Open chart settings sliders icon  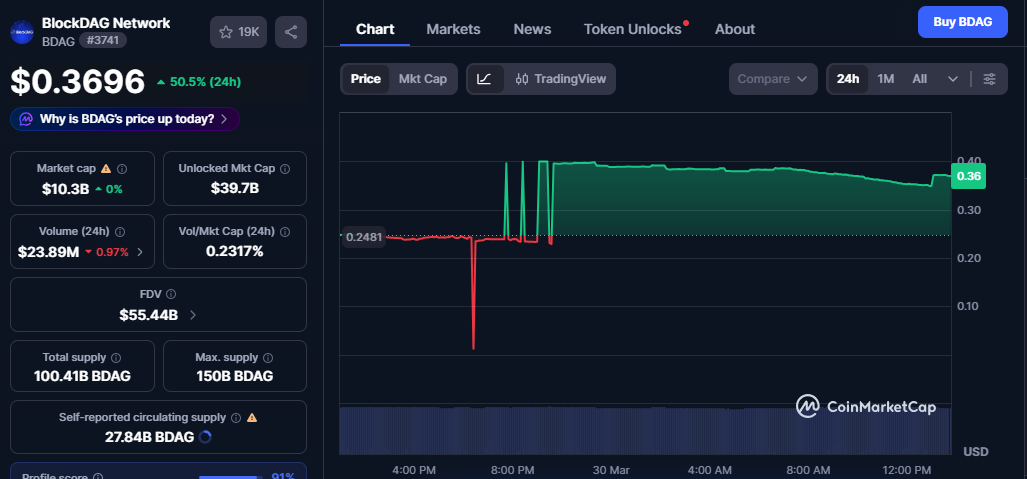(x=990, y=79)
